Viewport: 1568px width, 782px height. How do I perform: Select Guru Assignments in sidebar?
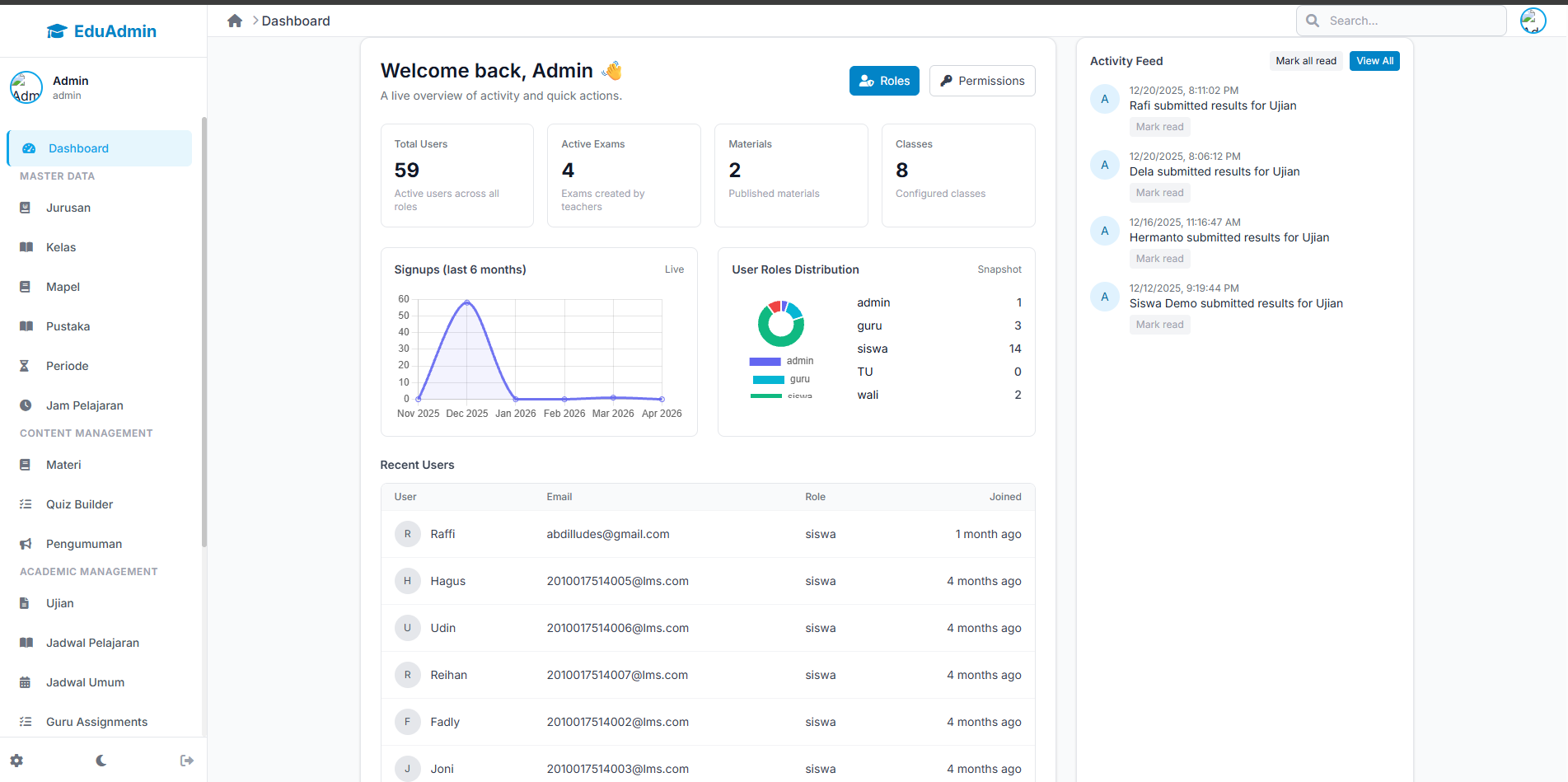96,722
